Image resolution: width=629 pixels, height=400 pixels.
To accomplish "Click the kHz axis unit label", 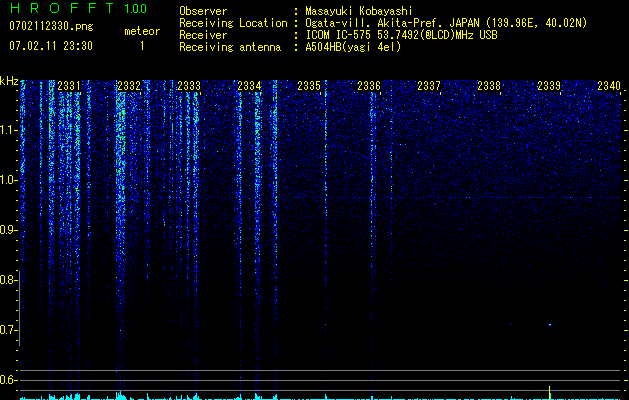I will point(9,81).
